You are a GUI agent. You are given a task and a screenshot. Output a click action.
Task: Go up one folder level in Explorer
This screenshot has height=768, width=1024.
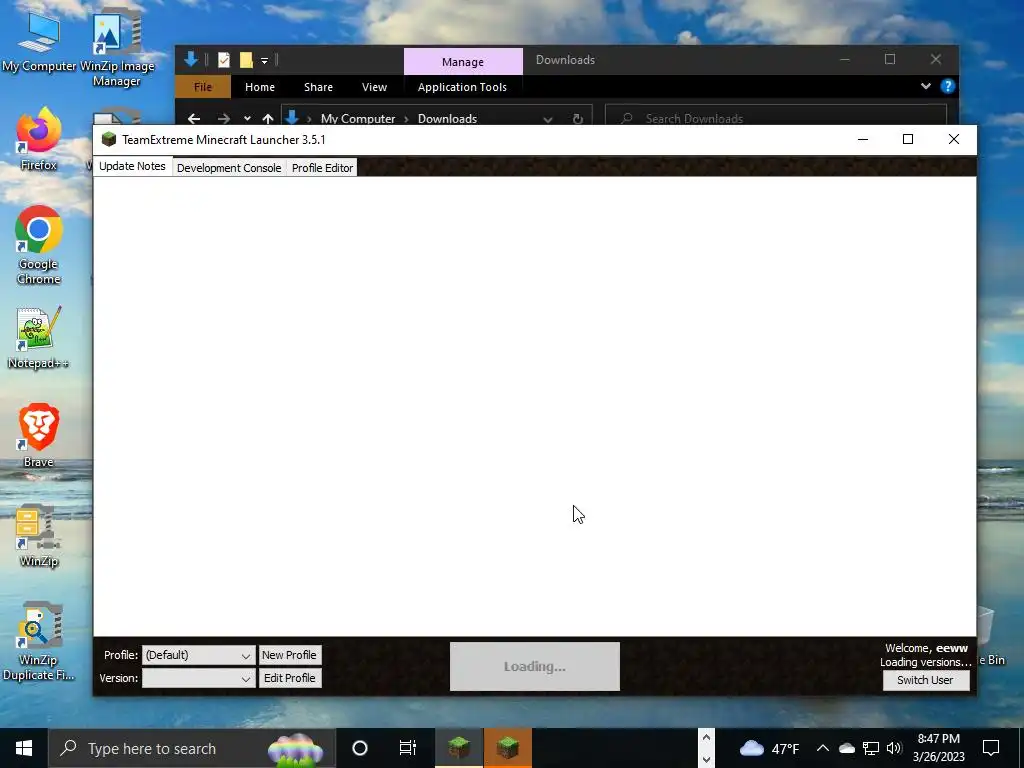[268, 119]
